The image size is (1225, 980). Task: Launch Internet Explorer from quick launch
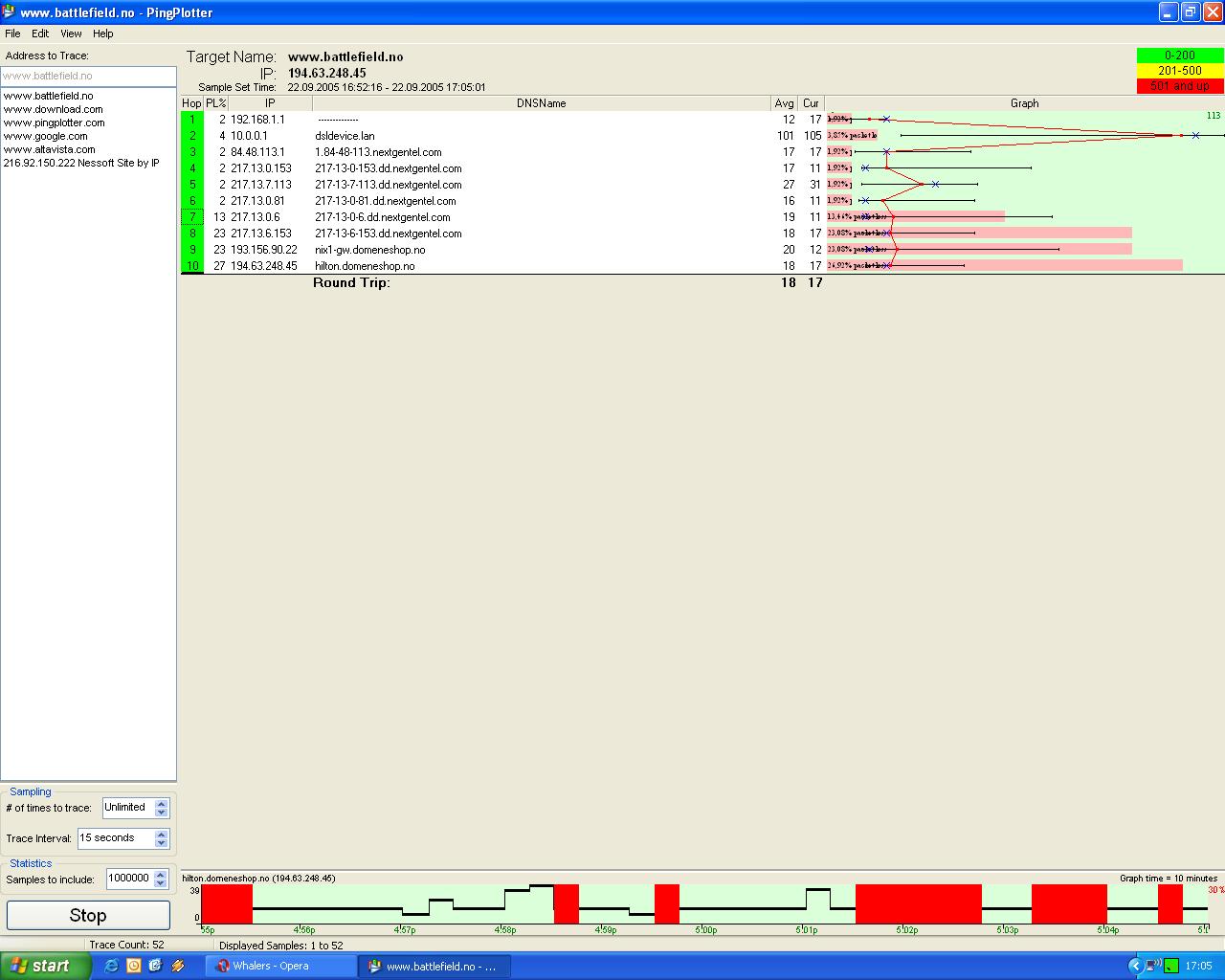tap(111, 966)
